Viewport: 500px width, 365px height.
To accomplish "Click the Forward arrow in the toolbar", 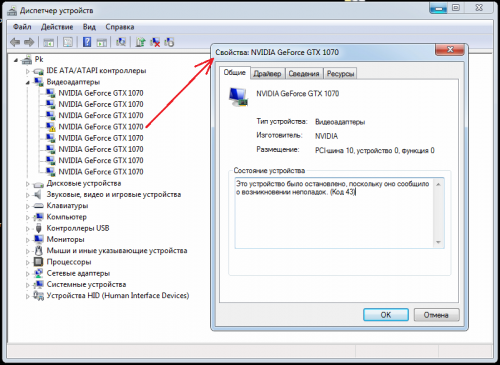I will pos(29,42).
